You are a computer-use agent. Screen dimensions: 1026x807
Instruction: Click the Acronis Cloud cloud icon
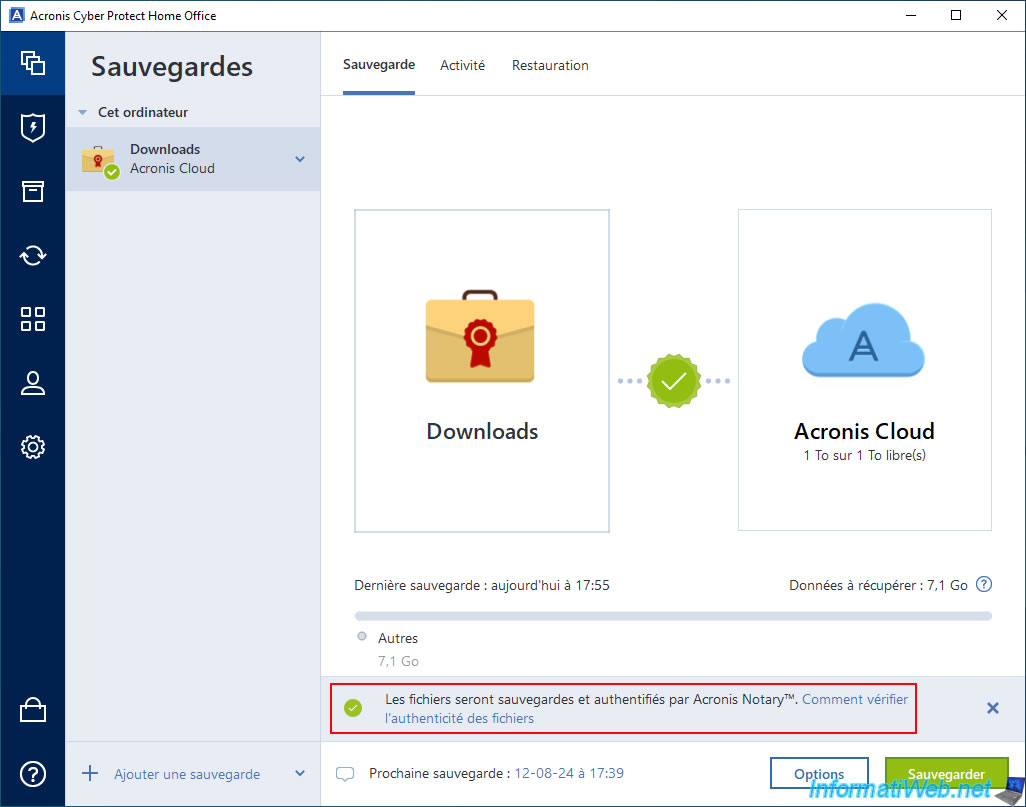(864, 341)
